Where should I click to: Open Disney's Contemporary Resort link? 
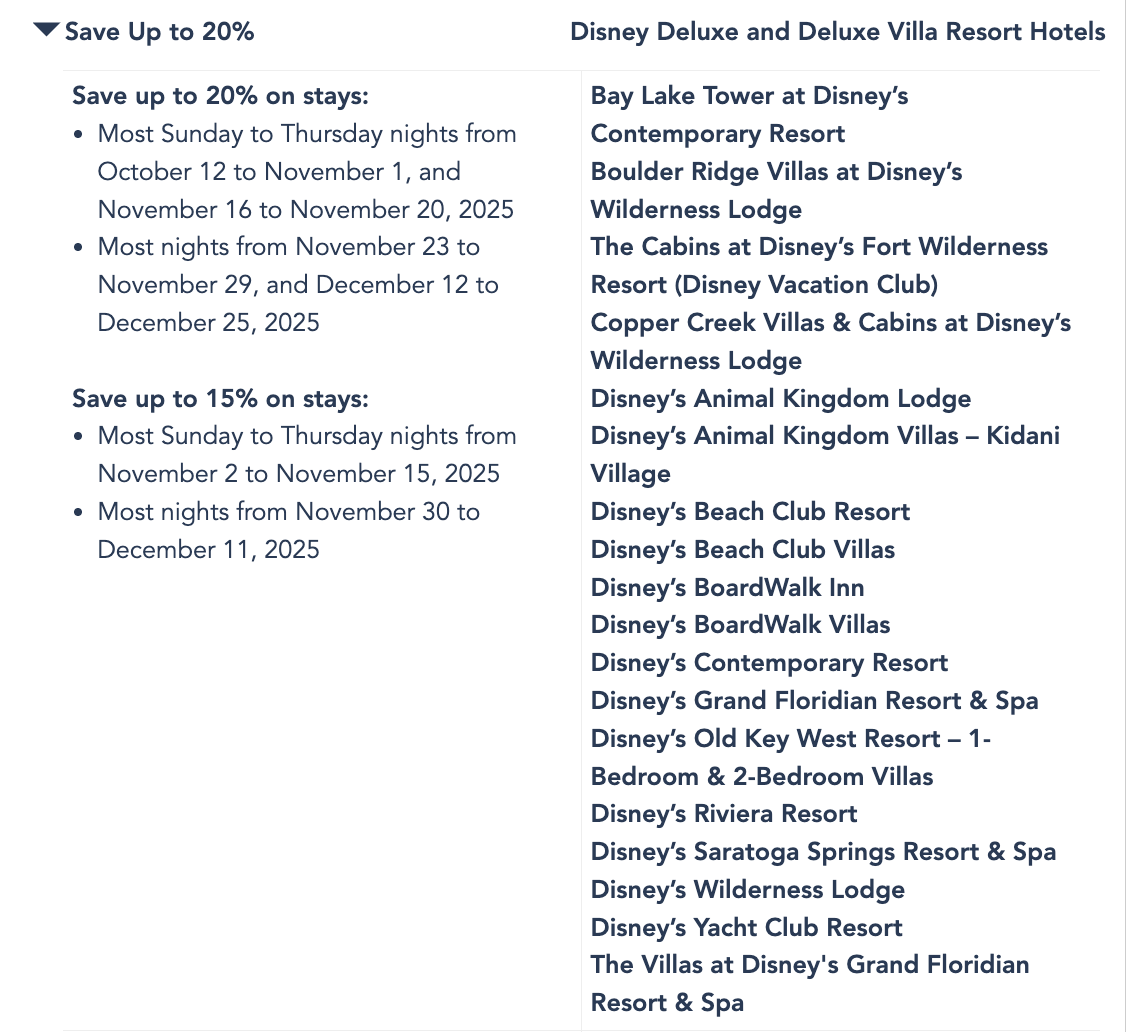coord(769,663)
